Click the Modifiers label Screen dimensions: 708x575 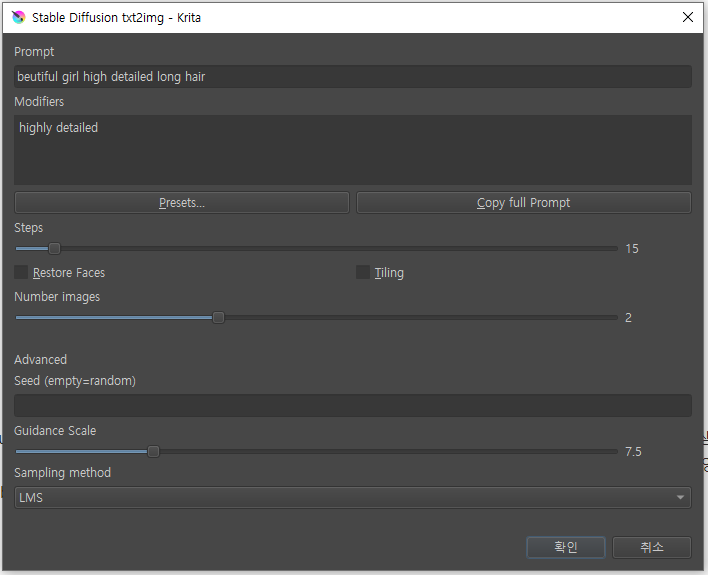click(x=39, y=102)
